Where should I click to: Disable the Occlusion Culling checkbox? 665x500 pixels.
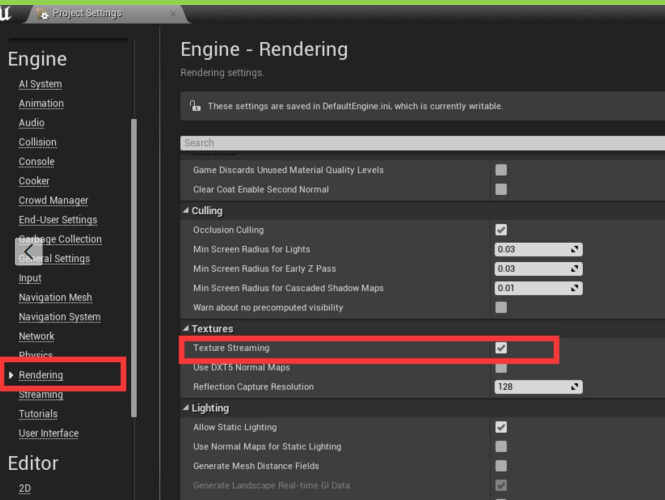click(501, 230)
